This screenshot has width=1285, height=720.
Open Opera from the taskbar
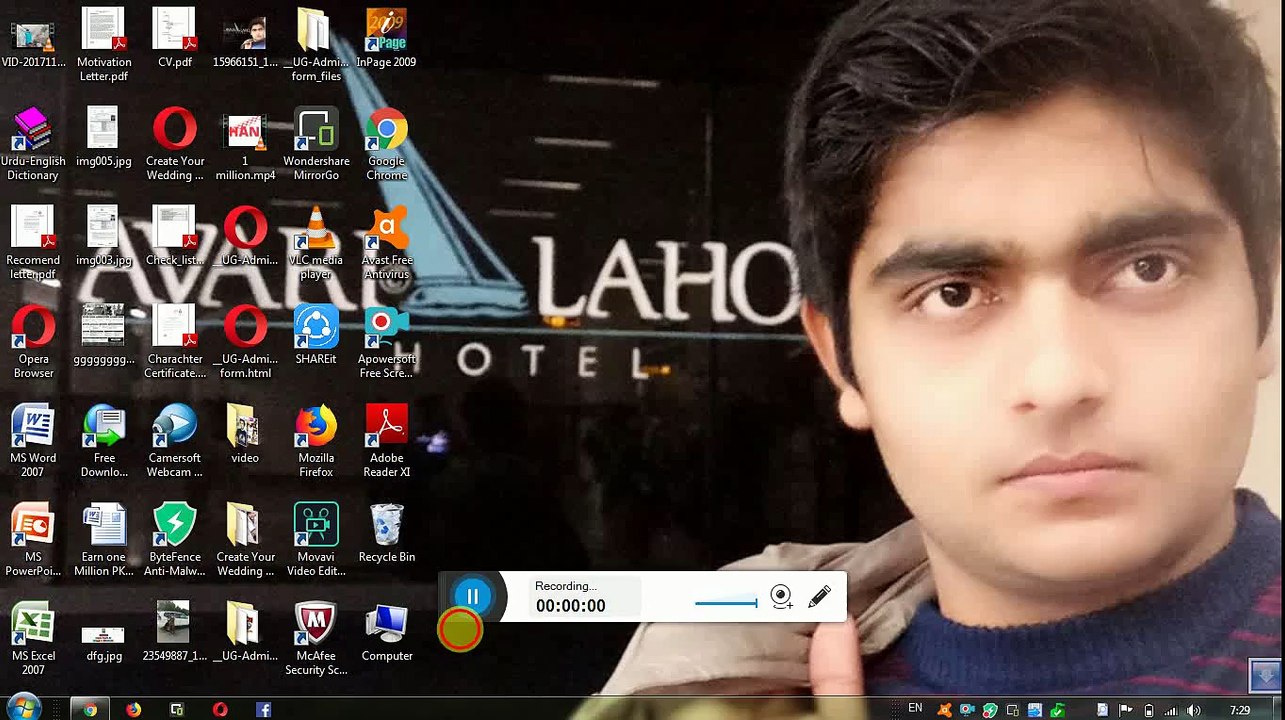(220, 709)
